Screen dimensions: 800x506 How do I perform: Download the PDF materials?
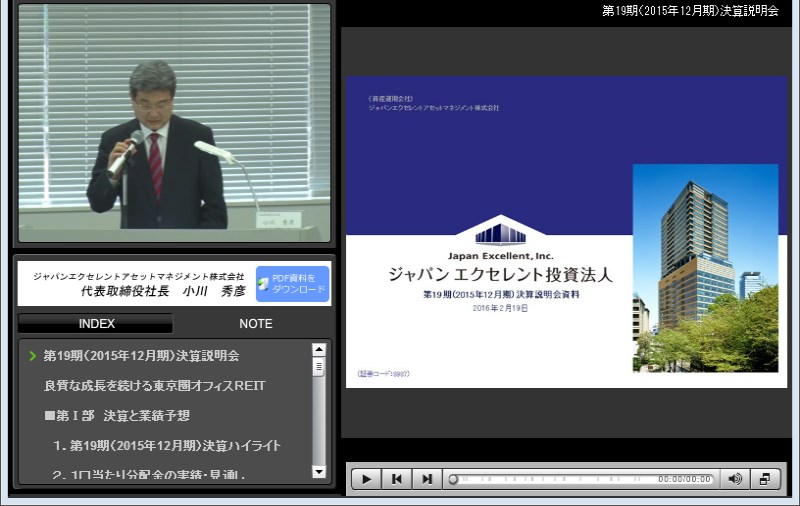[292, 284]
